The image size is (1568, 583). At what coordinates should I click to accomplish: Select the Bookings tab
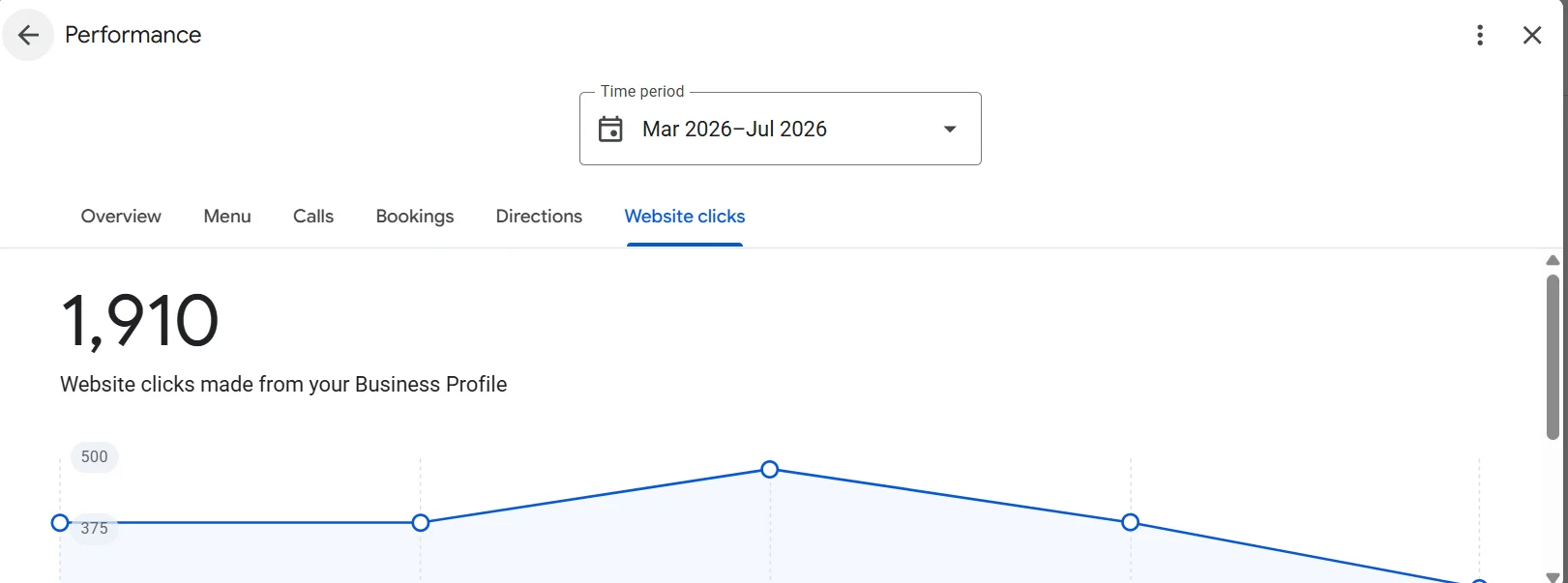415,217
